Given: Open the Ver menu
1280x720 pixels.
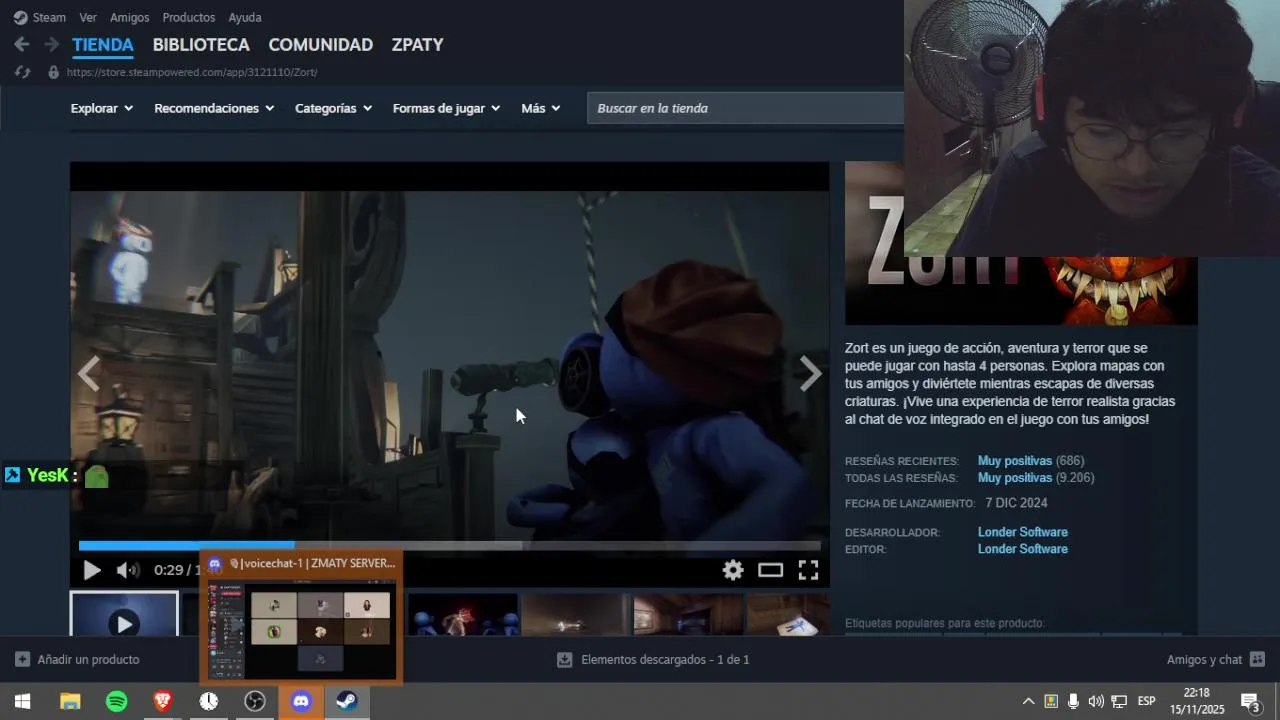Looking at the screenshot, I should tap(88, 17).
